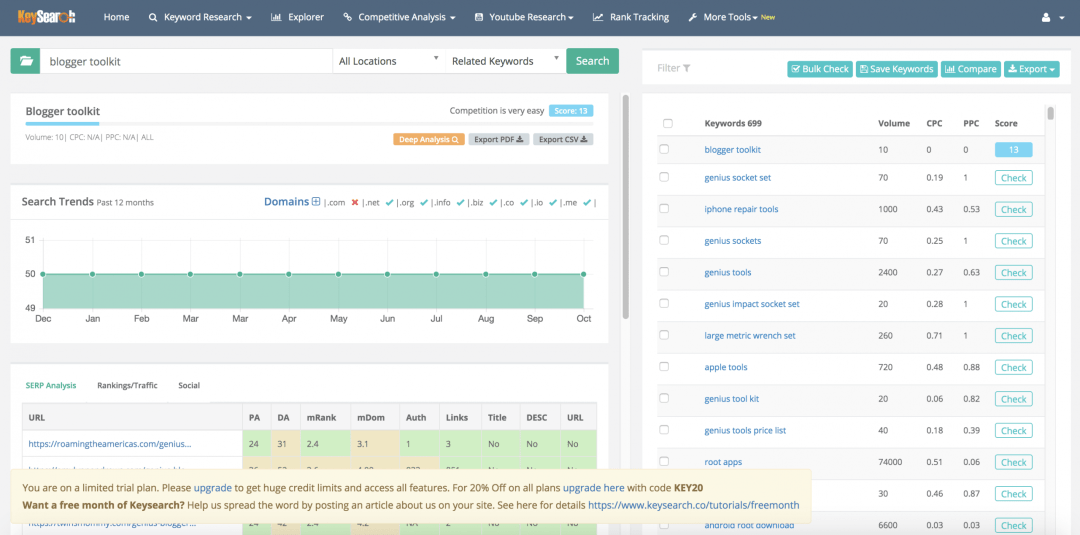The width and height of the screenshot is (1080, 535).
Task: Open the apple tools keyword link
Action: [x=725, y=367]
